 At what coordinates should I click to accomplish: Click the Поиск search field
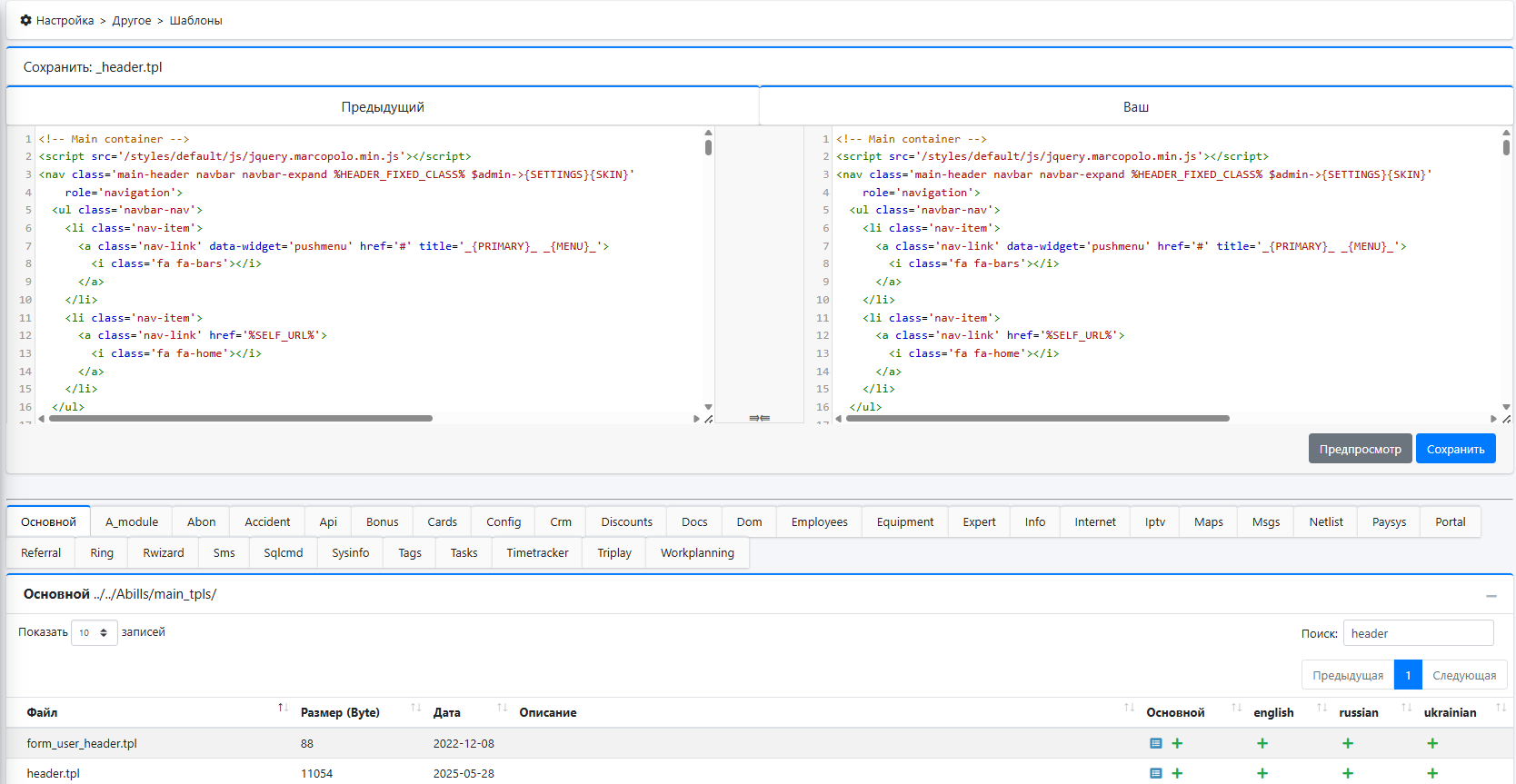1418,633
